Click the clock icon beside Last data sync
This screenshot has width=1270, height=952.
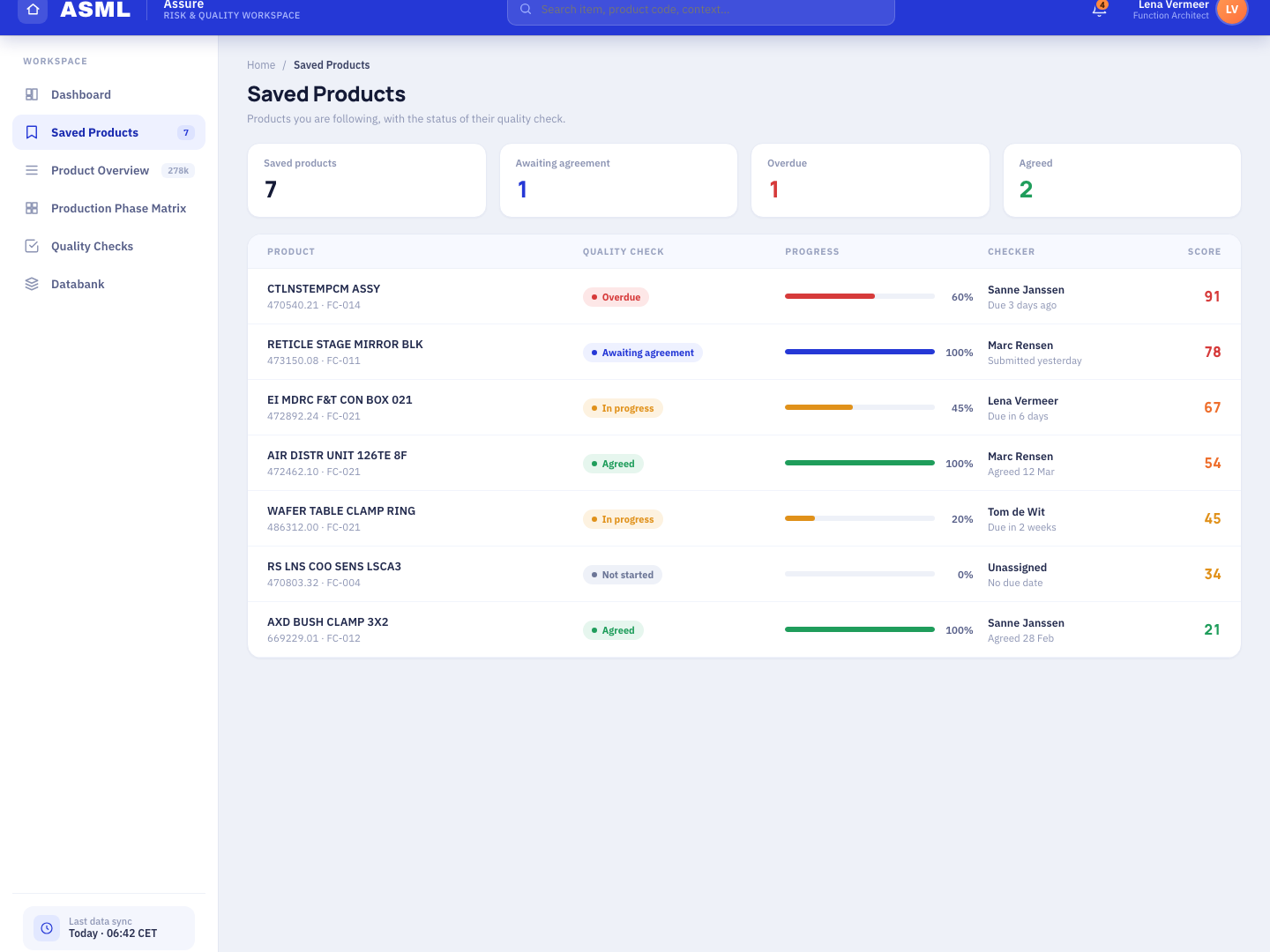point(47,928)
